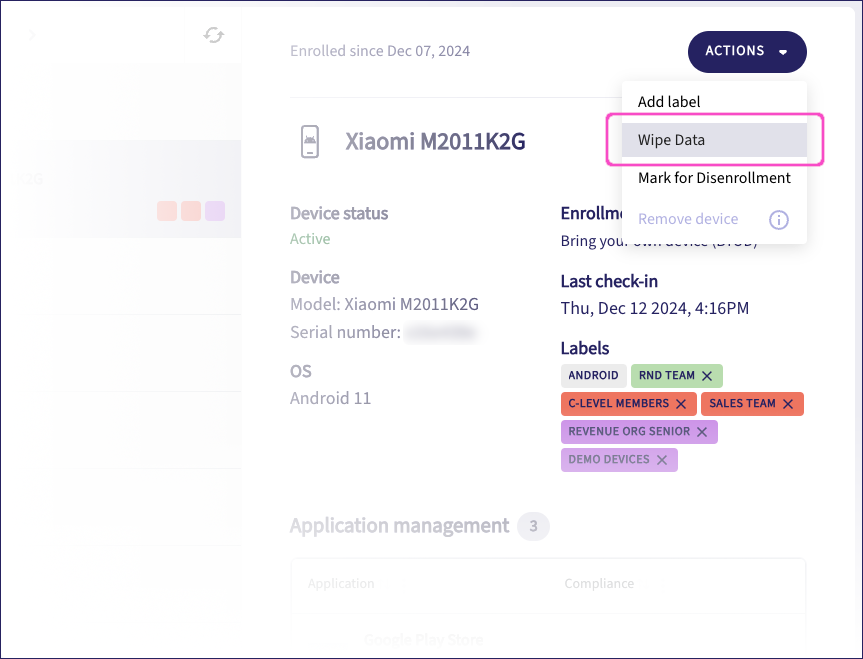Click the Application management count badge

click(533, 526)
